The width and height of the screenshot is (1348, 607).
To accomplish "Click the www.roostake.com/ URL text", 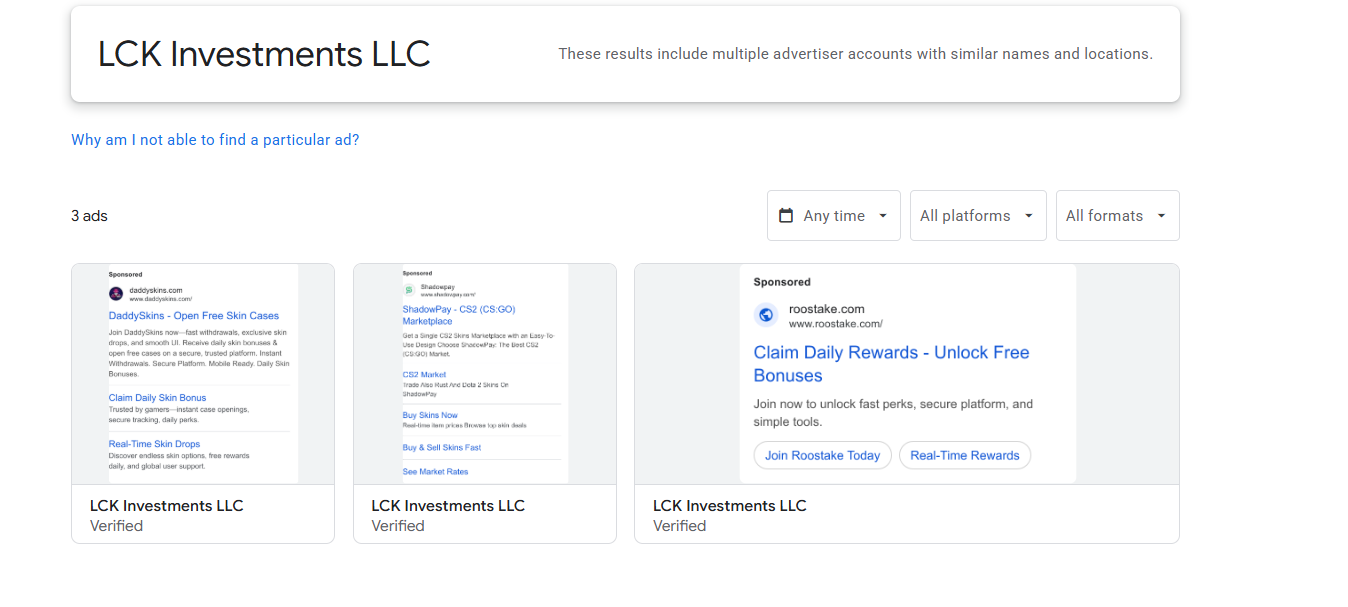I will [x=836, y=324].
